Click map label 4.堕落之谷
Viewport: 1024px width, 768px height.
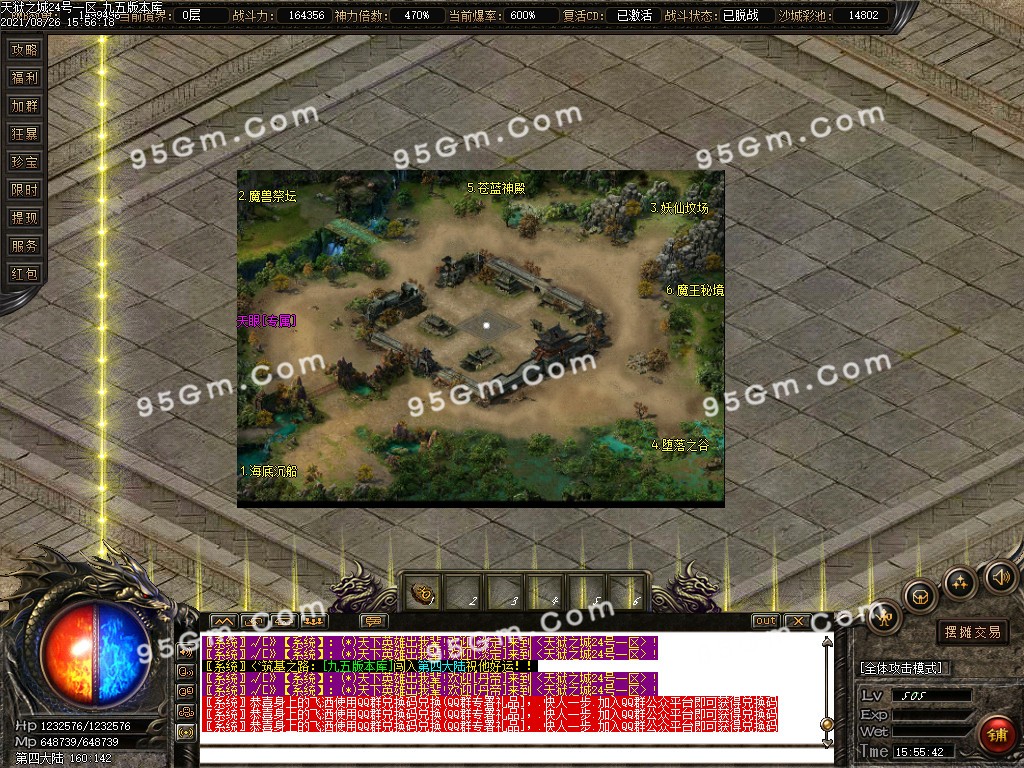click(x=680, y=445)
